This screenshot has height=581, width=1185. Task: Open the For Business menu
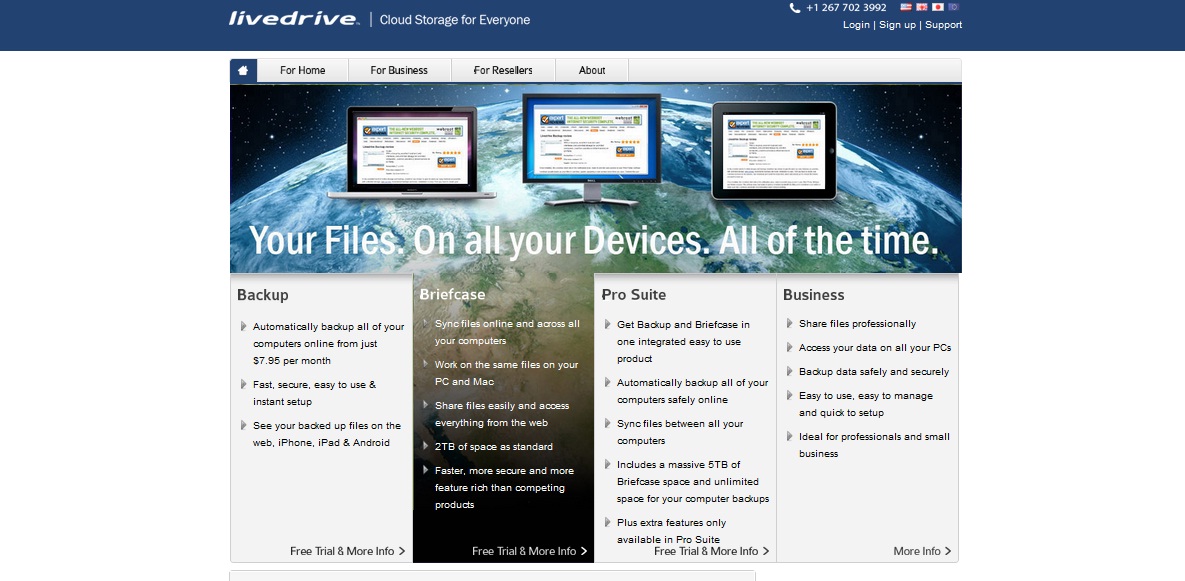pos(399,70)
